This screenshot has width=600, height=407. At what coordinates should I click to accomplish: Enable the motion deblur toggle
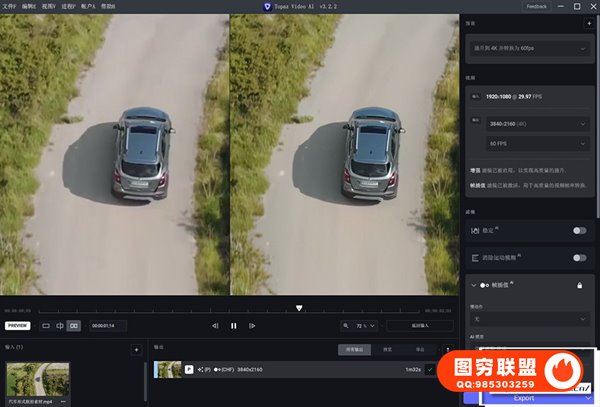tap(578, 258)
